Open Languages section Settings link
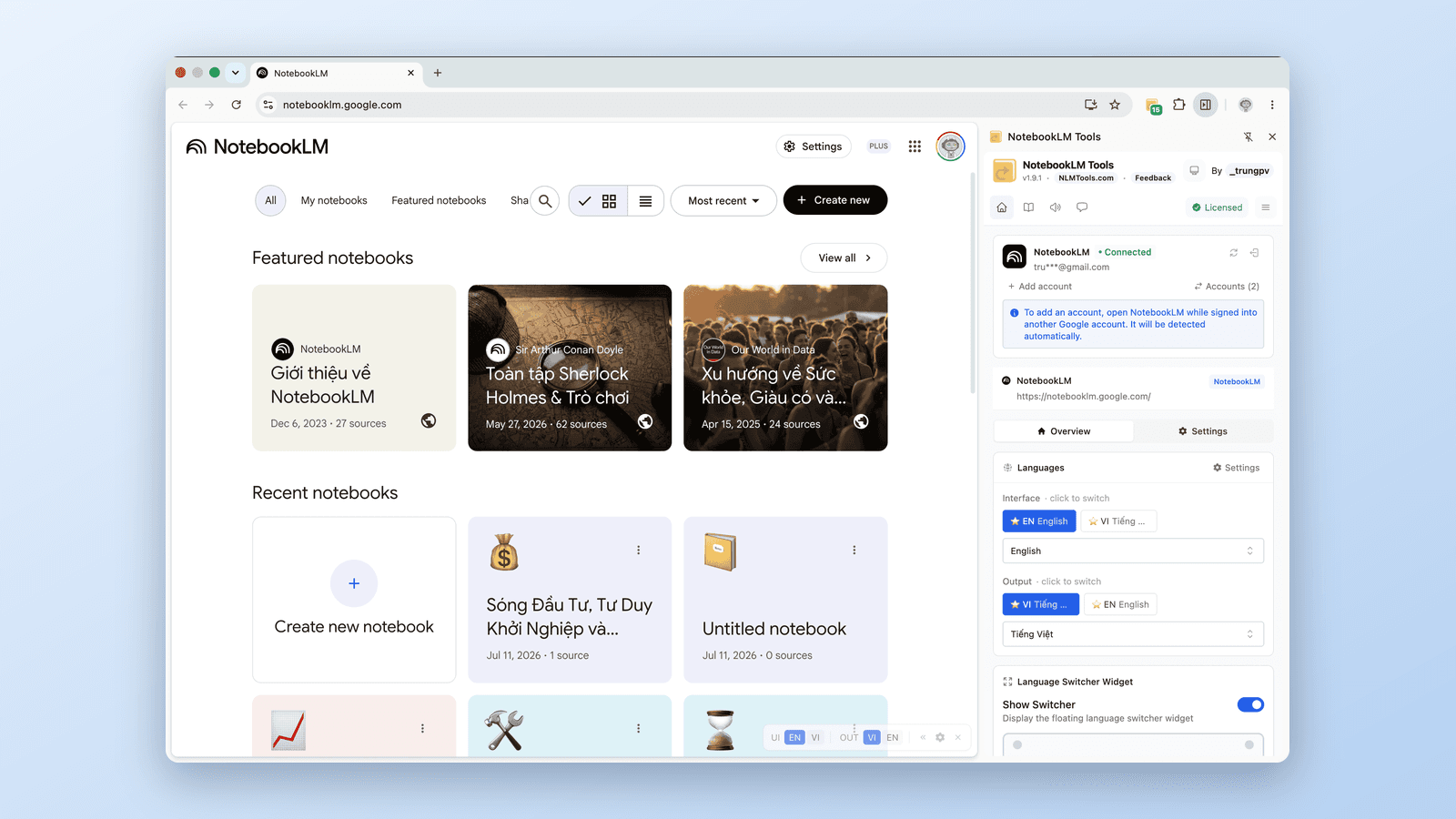The width and height of the screenshot is (1456, 819). pyautogui.click(x=1236, y=468)
